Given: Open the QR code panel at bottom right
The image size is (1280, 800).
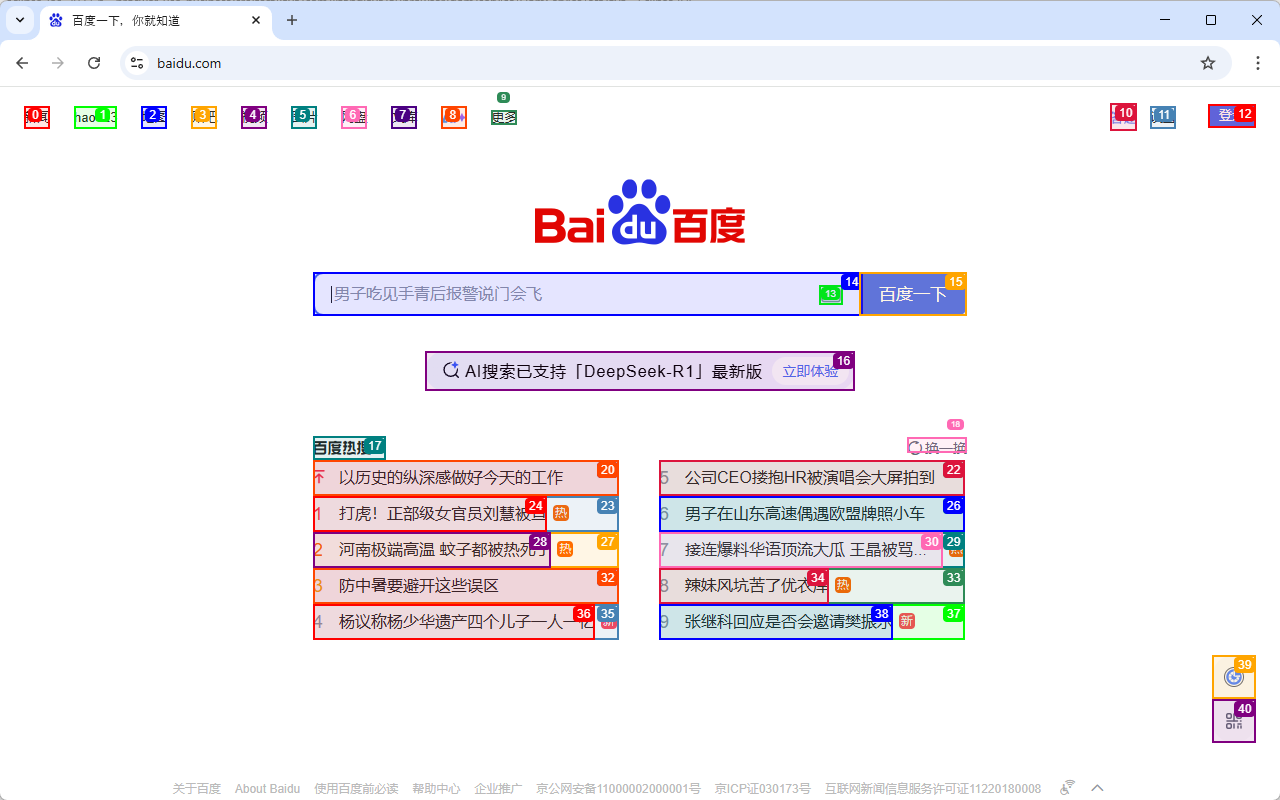Looking at the screenshot, I should 1233,721.
